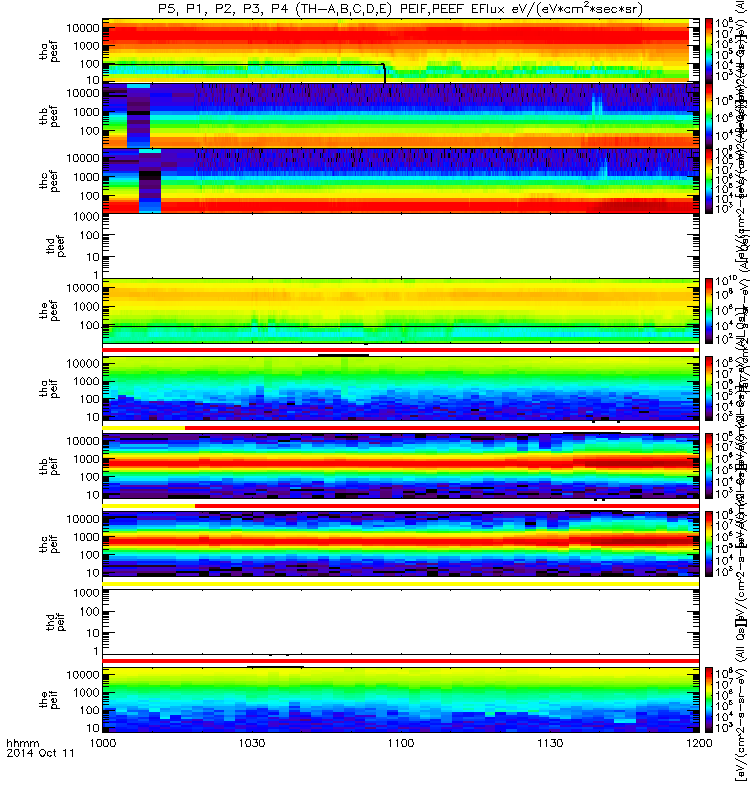Click the 1030 time axis label
This screenshot has width=750, height=800.
coord(252,743)
